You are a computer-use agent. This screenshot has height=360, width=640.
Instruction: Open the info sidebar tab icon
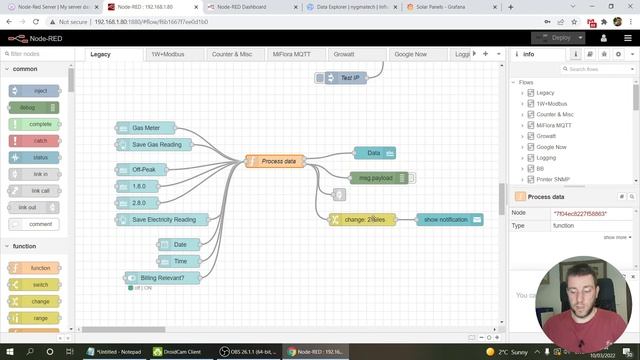coord(576,54)
